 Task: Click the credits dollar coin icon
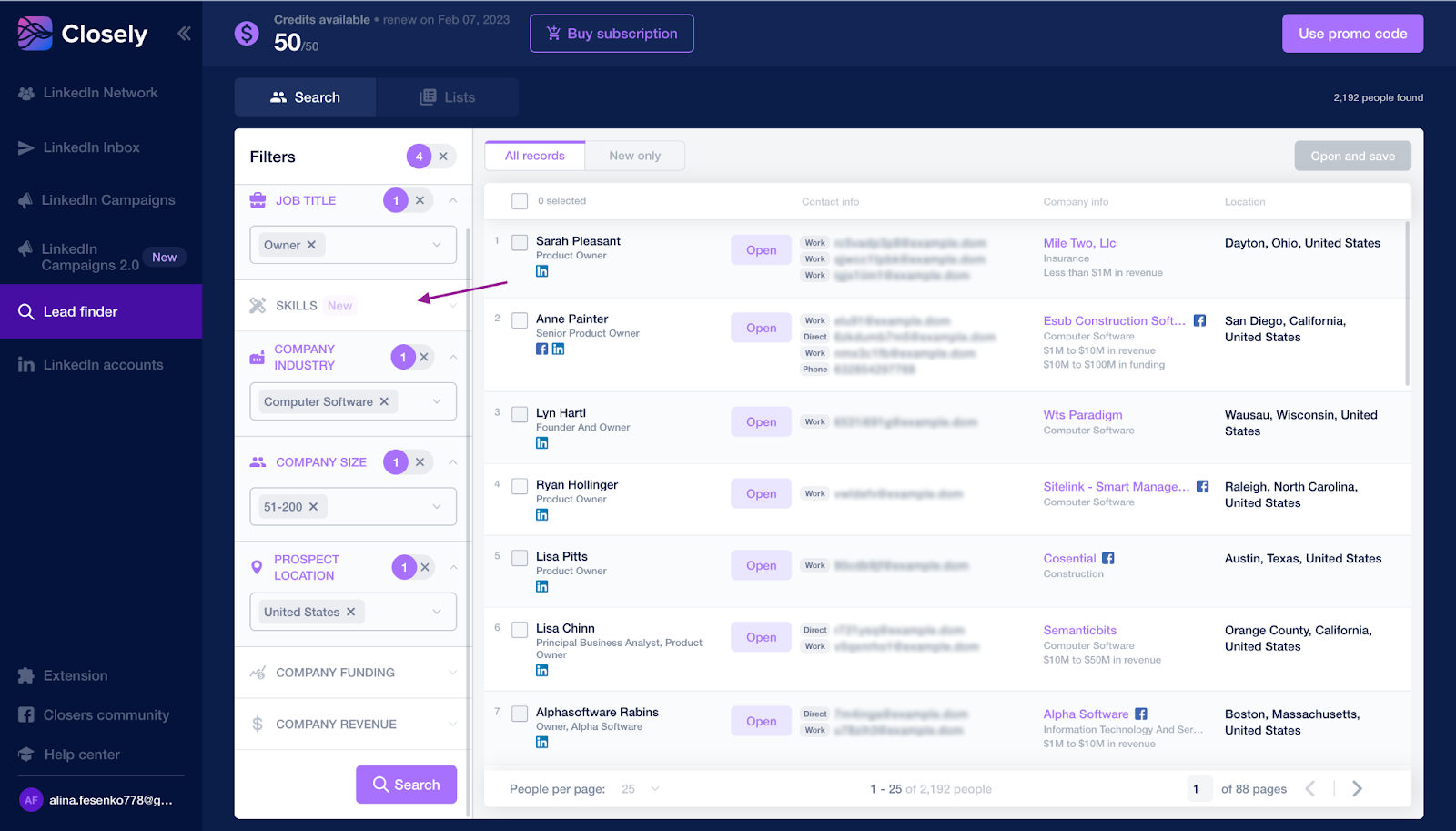click(x=247, y=34)
